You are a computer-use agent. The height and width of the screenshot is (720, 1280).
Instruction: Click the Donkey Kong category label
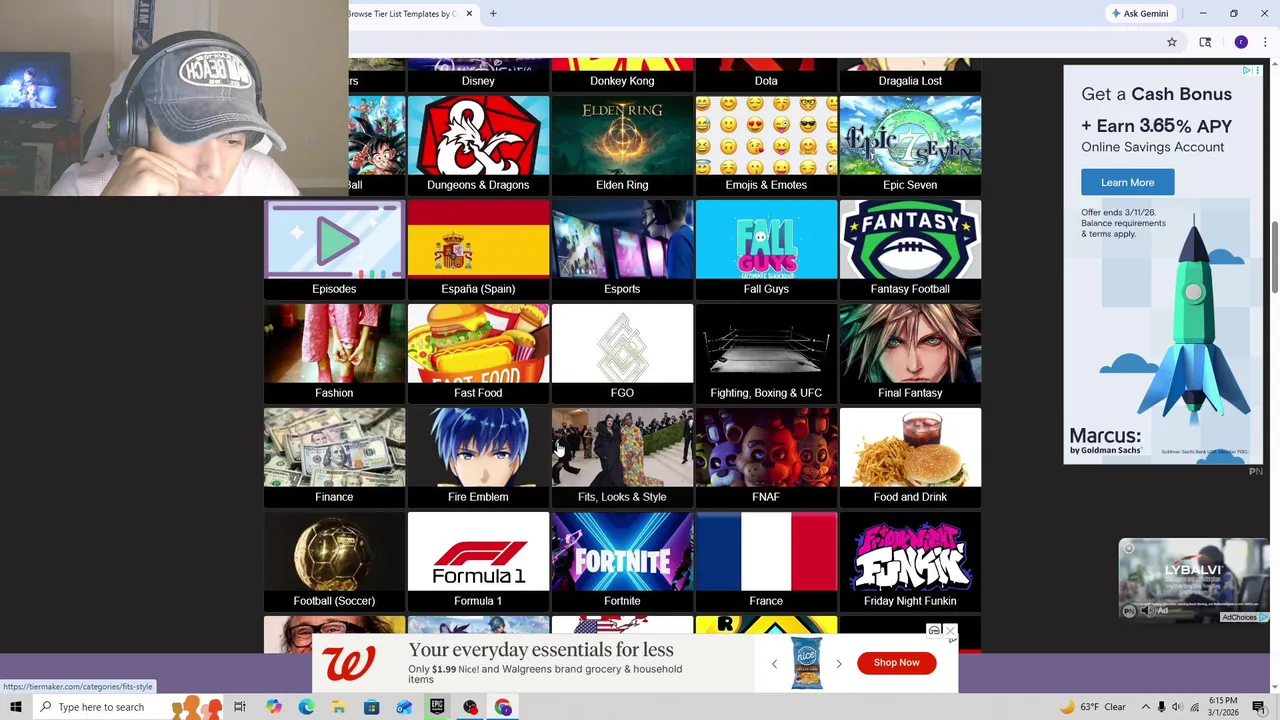(x=622, y=81)
